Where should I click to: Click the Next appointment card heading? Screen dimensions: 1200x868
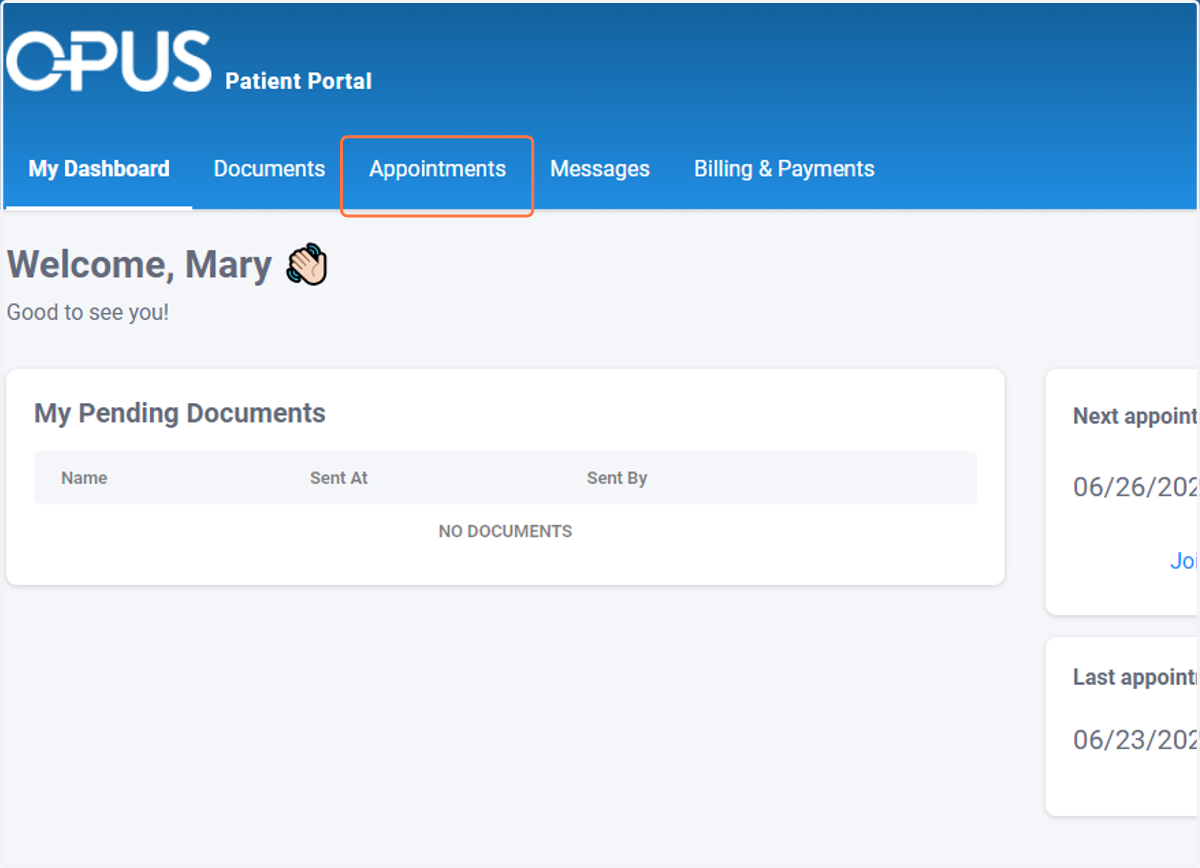click(x=1136, y=417)
